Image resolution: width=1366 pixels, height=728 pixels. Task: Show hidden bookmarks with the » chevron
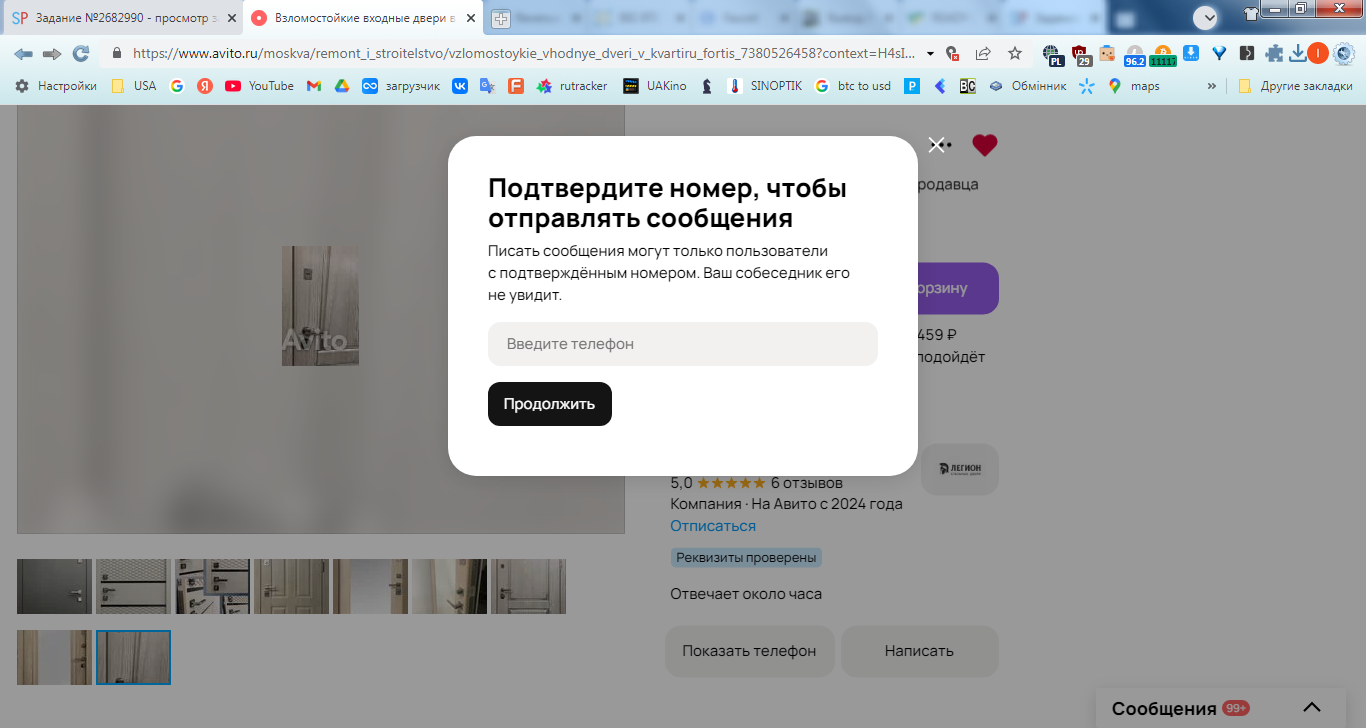click(x=1212, y=86)
